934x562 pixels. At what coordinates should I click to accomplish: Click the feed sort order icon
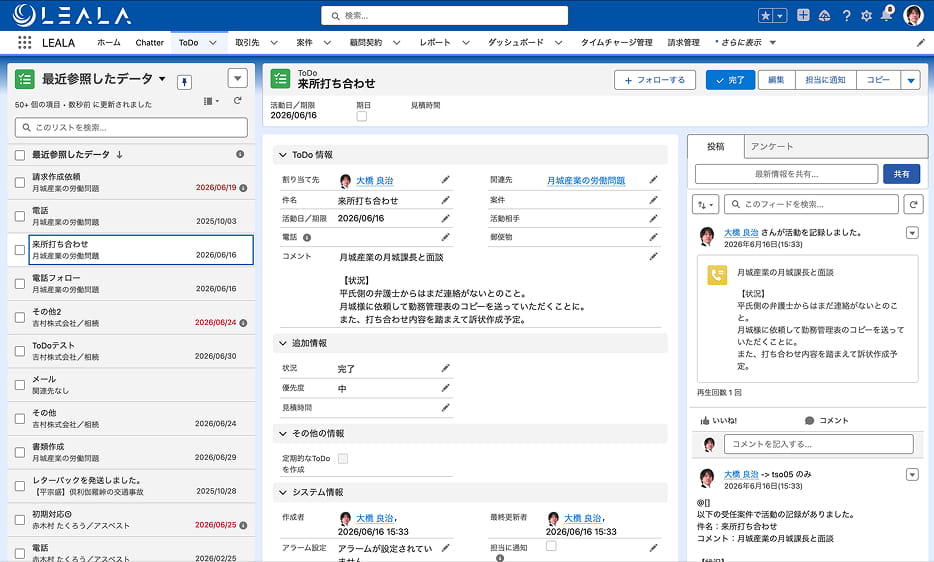(x=705, y=204)
